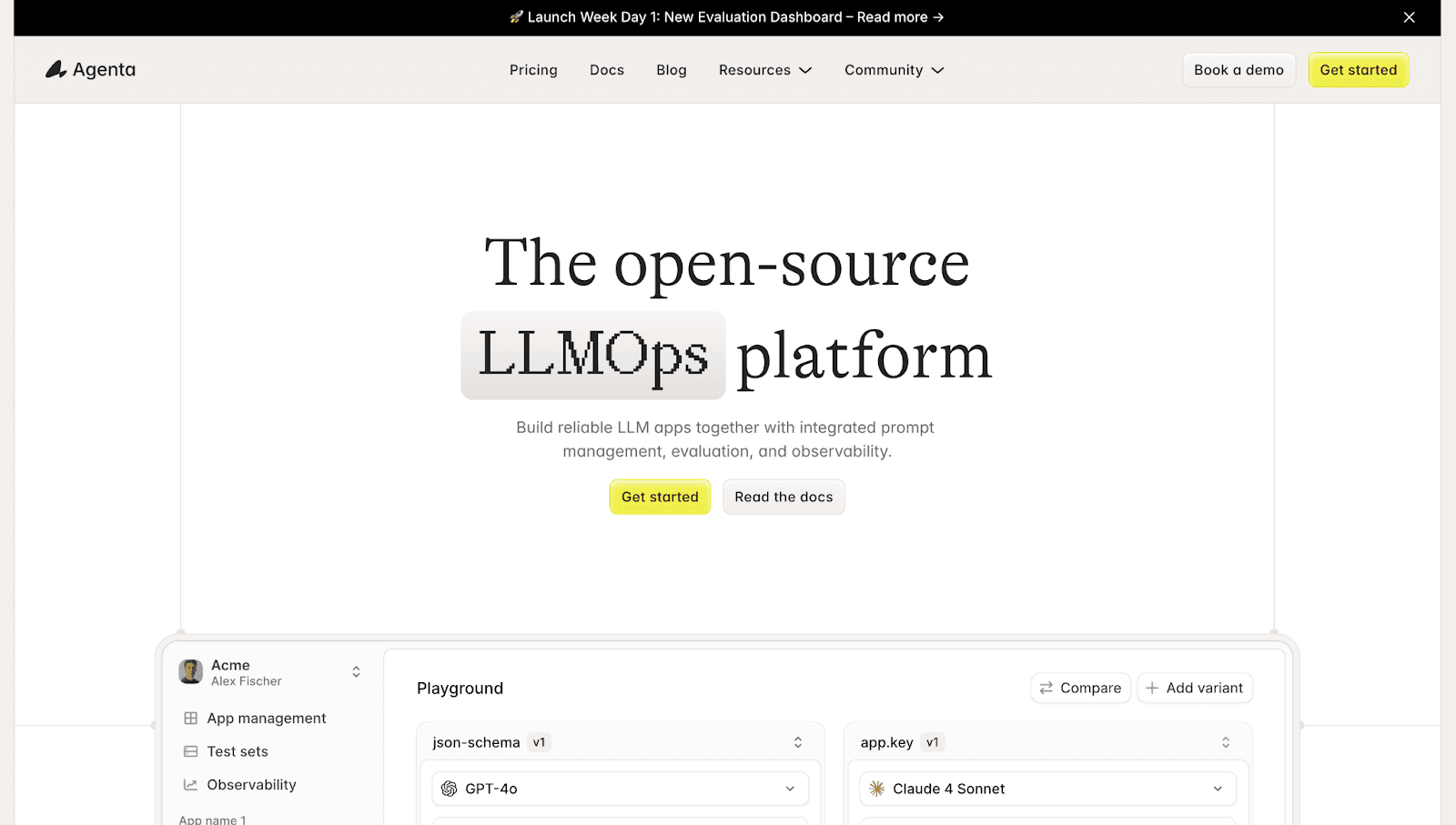The width and height of the screenshot is (1456, 825).
Task: Click Read the docs button
Action: [x=784, y=497]
